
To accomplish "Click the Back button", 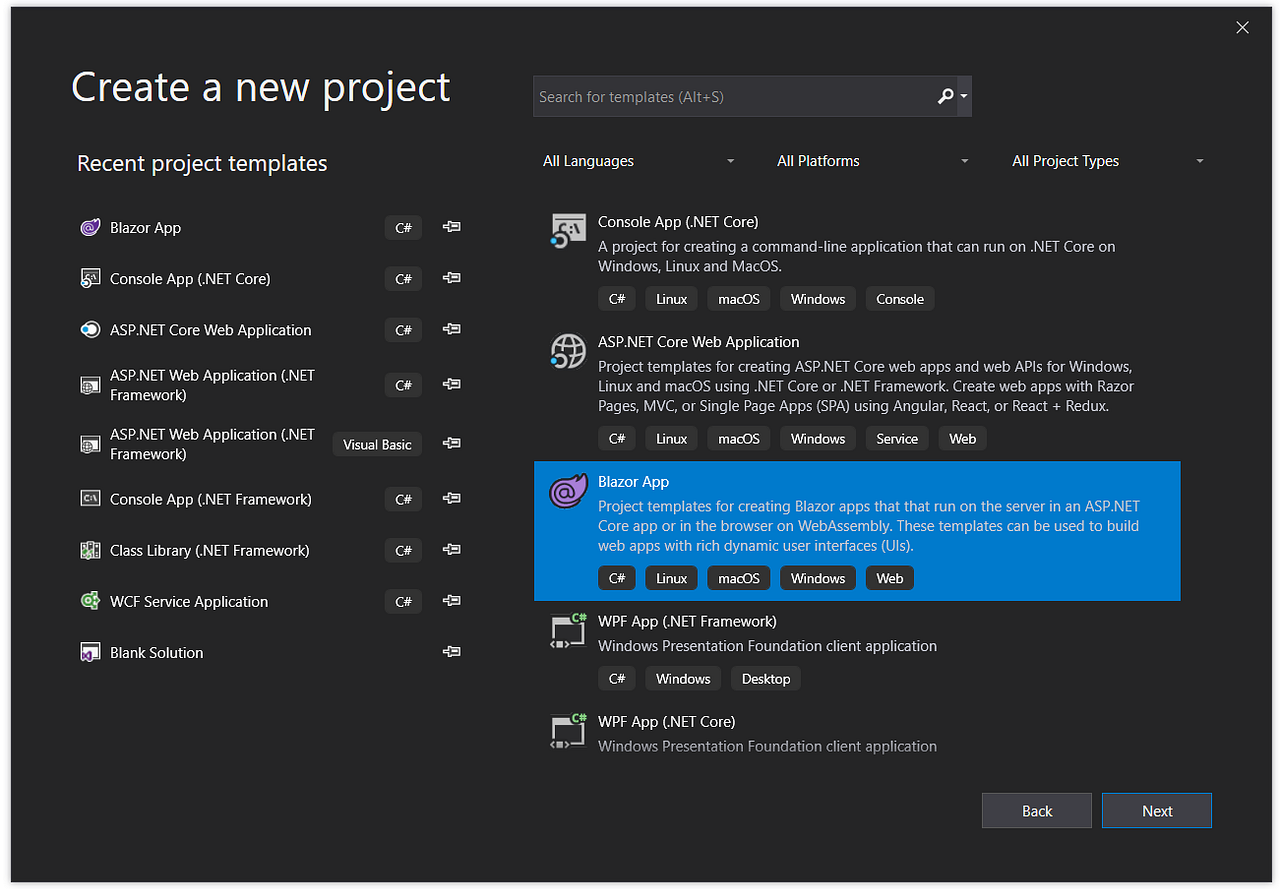I will click(1036, 810).
